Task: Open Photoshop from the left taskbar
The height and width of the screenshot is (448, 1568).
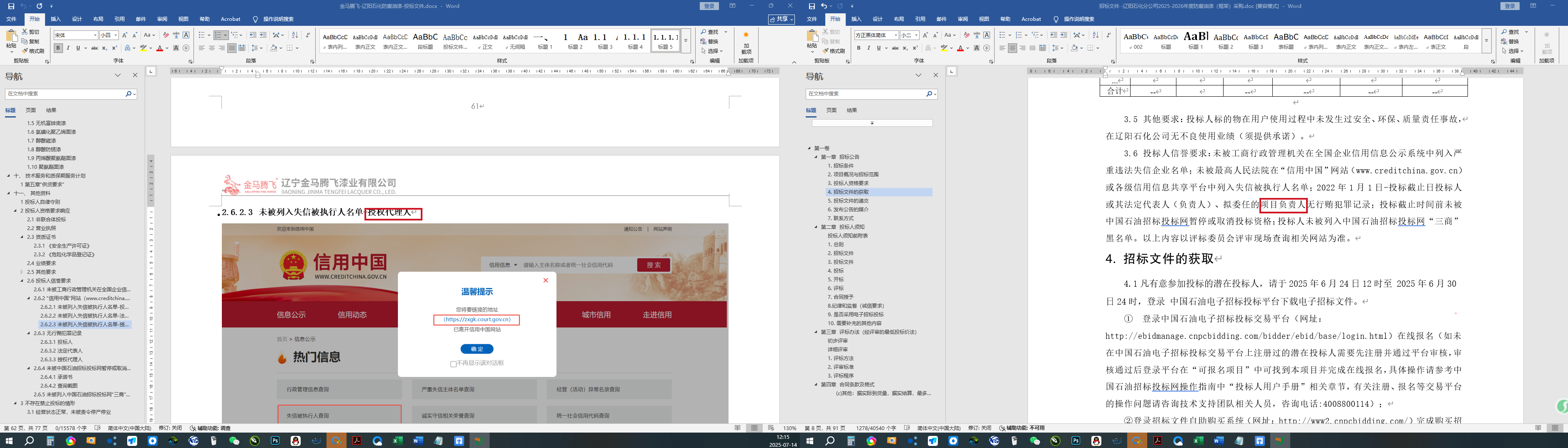Action: pyautogui.click(x=275, y=440)
